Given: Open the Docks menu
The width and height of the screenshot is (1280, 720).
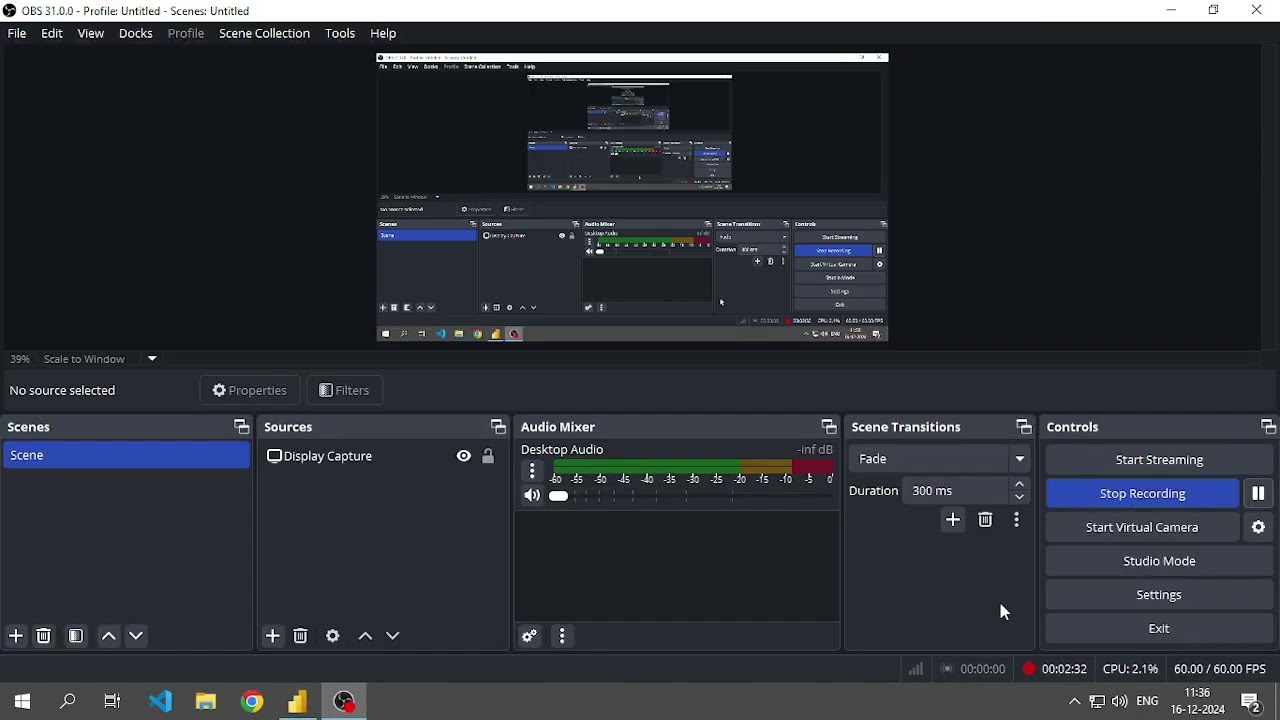Looking at the screenshot, I should 135,33.
